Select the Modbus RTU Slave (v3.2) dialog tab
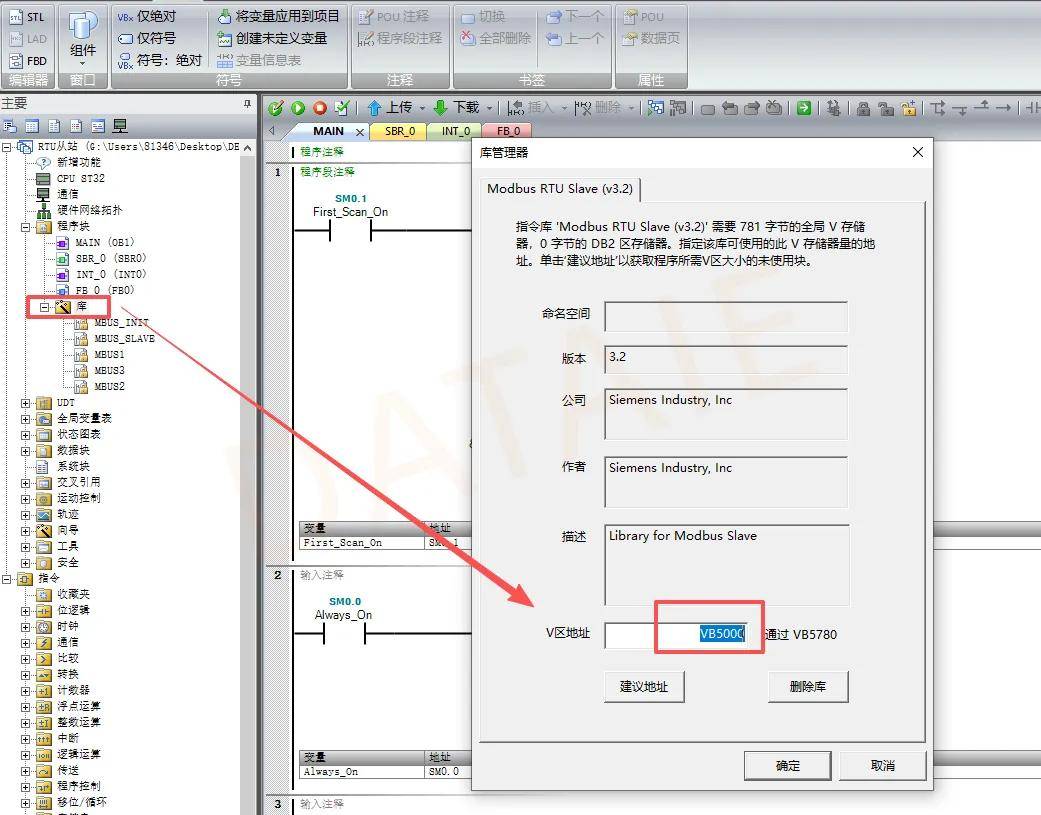 (x=560, y=188)
